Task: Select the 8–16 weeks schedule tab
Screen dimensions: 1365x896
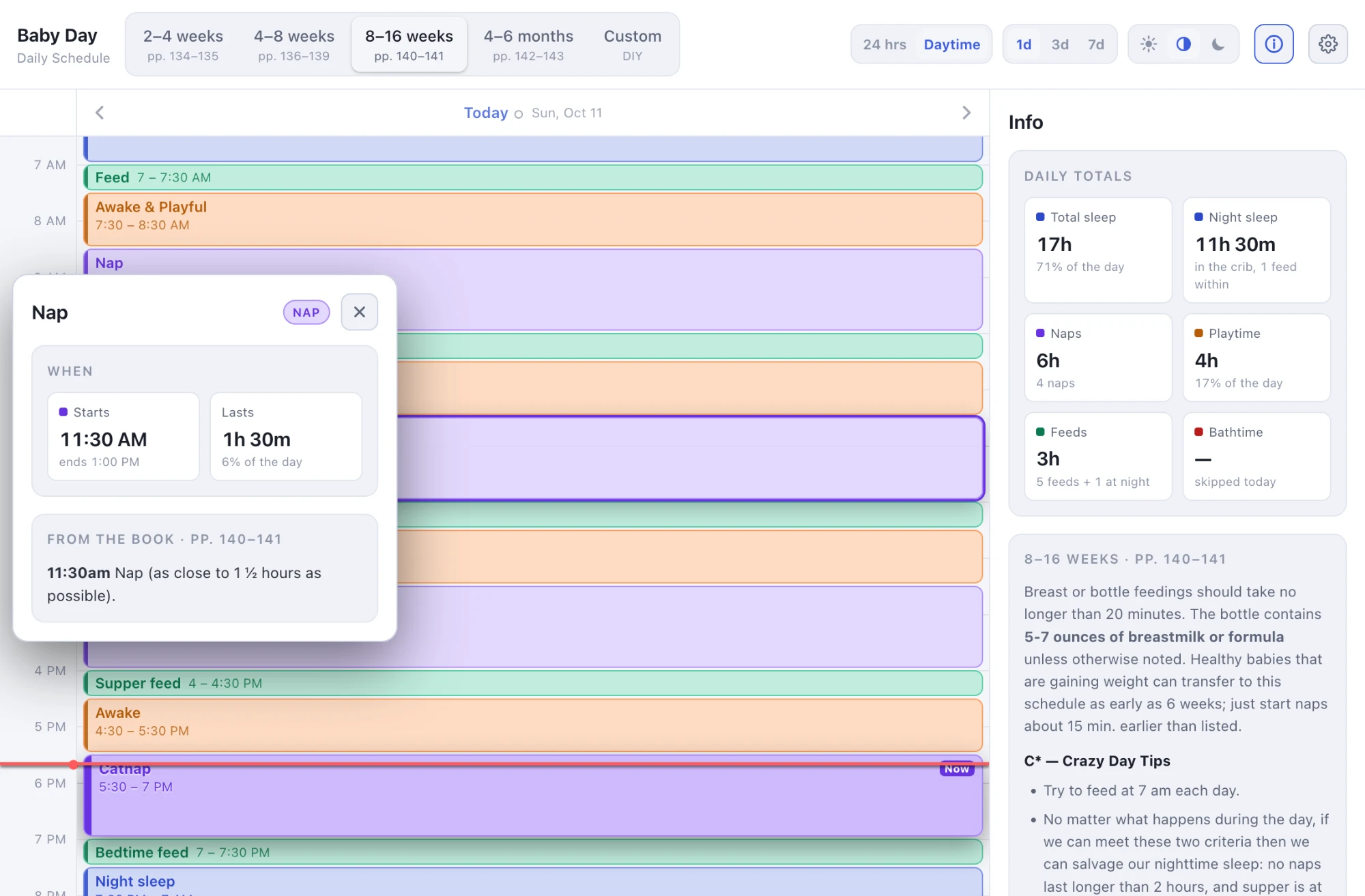Action: (409, 44)
